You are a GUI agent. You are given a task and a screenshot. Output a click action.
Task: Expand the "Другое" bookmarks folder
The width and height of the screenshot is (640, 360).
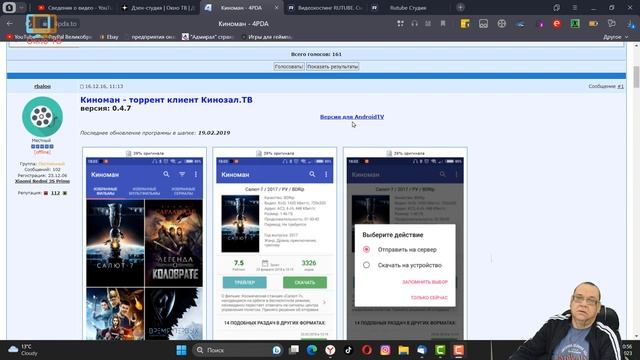click(616, 37)
